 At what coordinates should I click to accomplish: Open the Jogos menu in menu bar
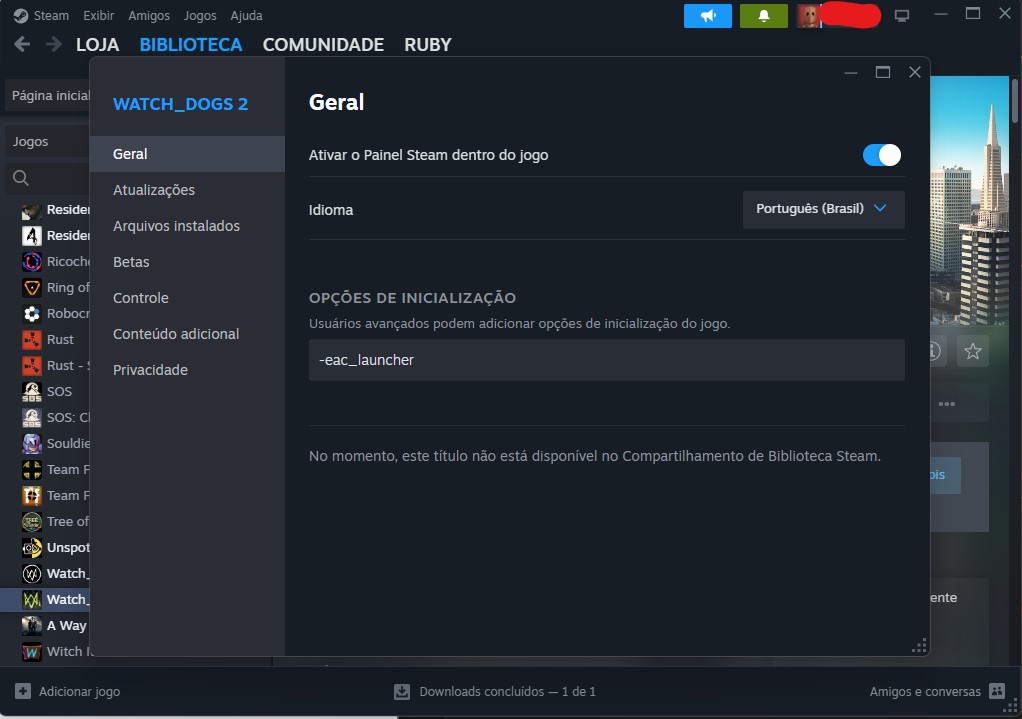click(200, 16)
